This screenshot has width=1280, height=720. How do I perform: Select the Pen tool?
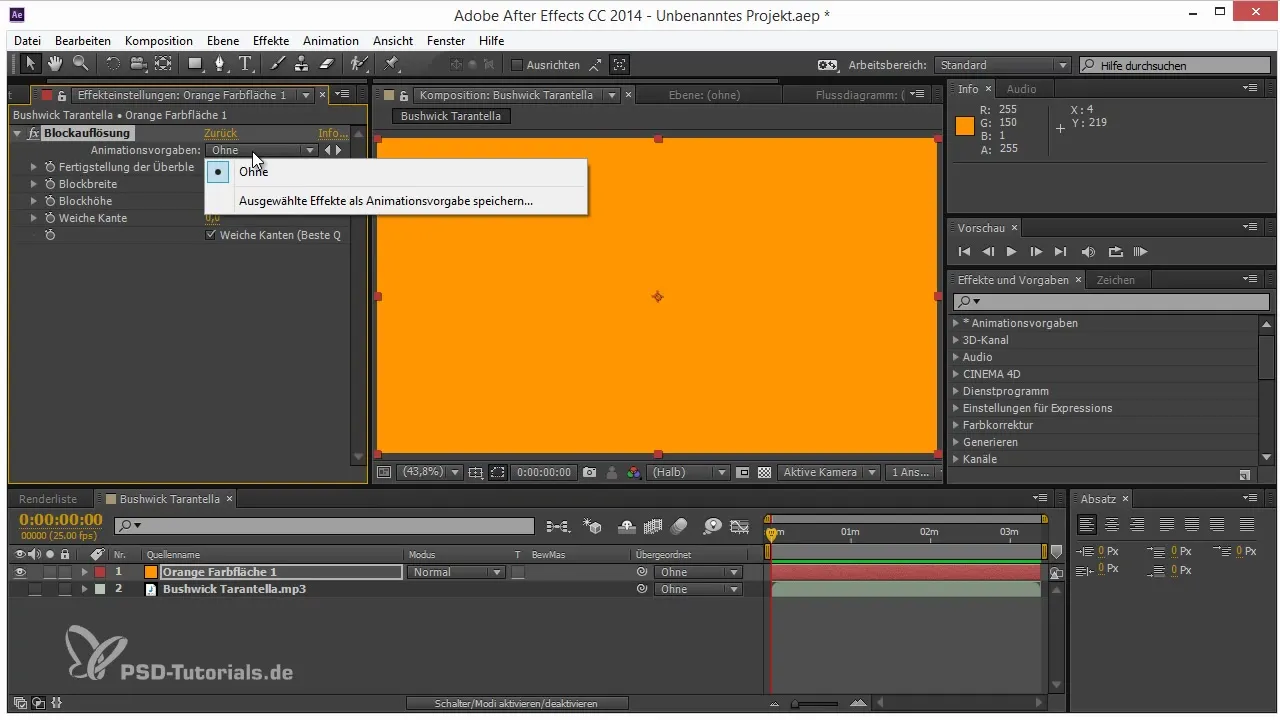(x=221, y=64)
